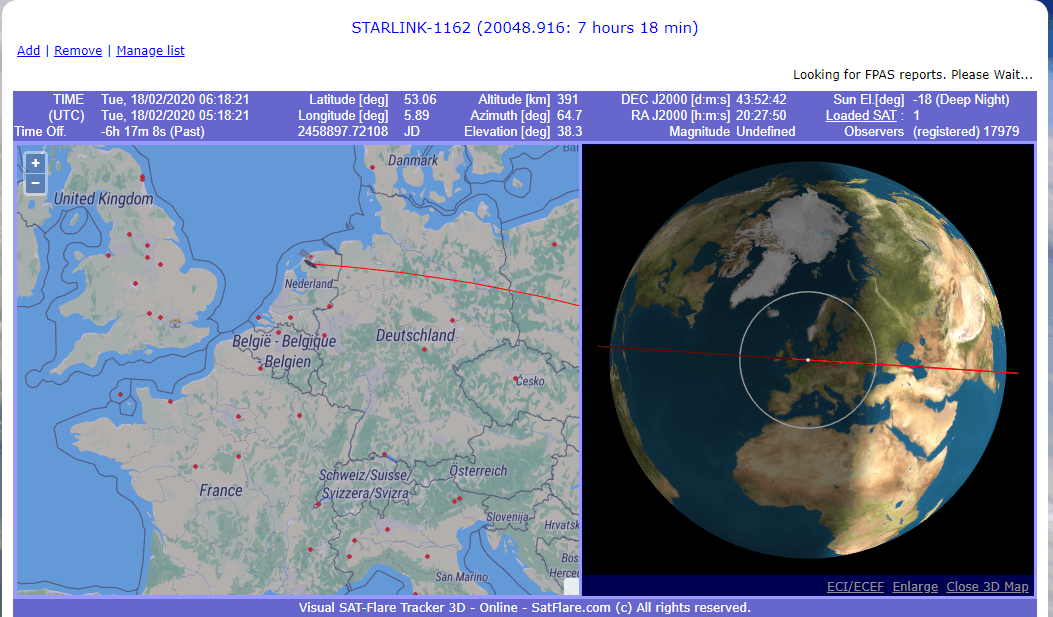
Task: Click the home observer marker near London
Action: tap(175, 323)
